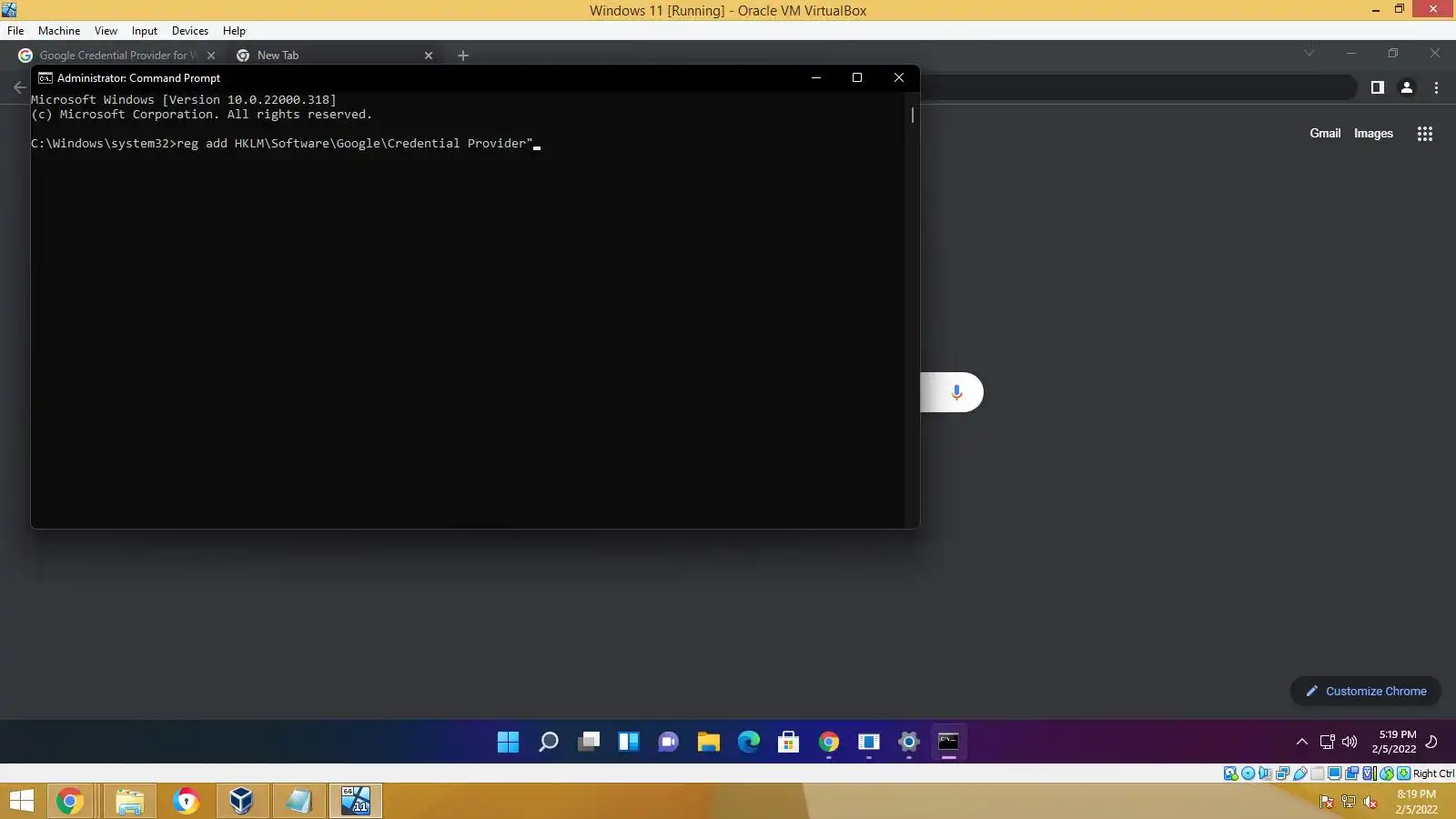Click the VirtualBox recording indicator

tap(1352, 773)
